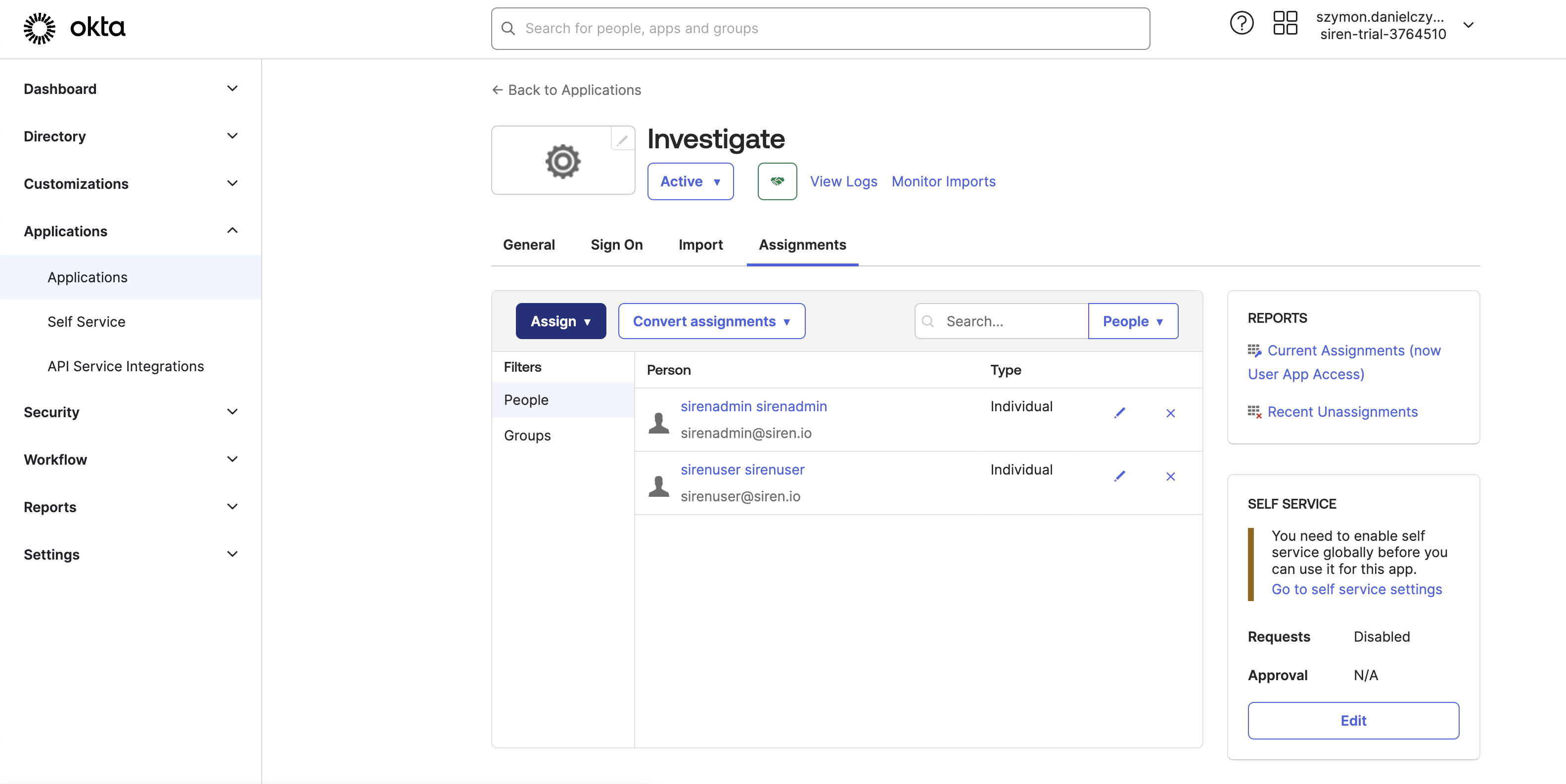Click the Recent Unassignments icon
The width and height of the screenshot is (1566, 784).
pos(1255,412)
